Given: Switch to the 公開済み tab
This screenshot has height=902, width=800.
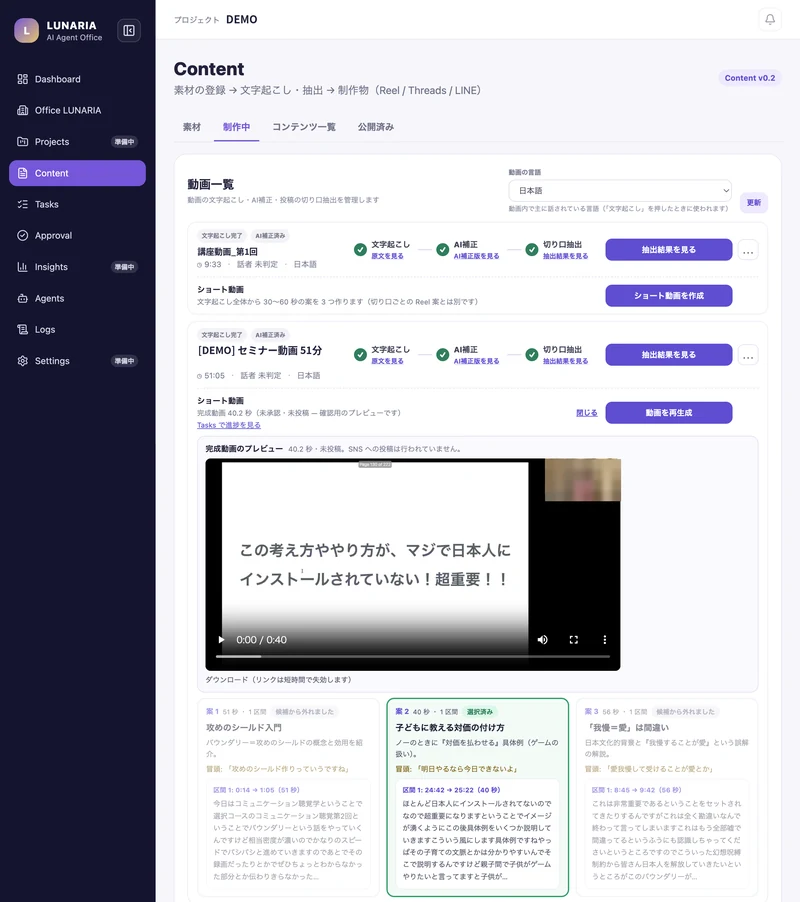Looking at the screenshot, I should click(x=376, y=127).
